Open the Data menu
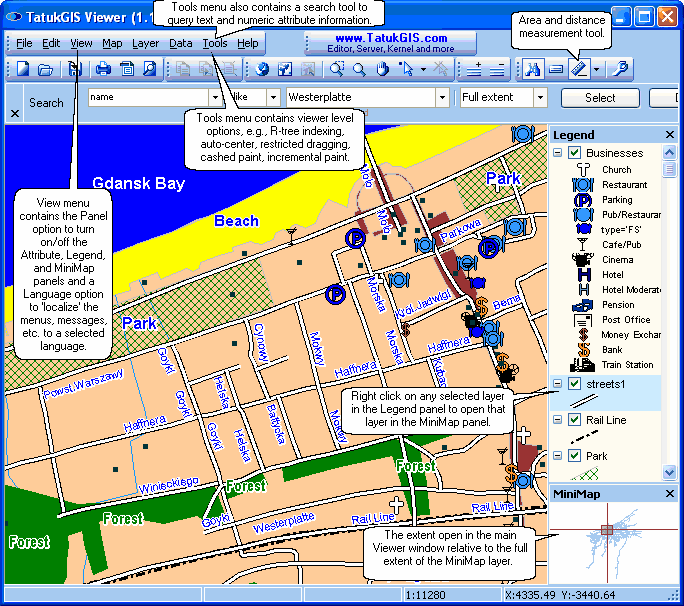The width and height of the screenshot is (684, 606). click(x=181, y=43)
